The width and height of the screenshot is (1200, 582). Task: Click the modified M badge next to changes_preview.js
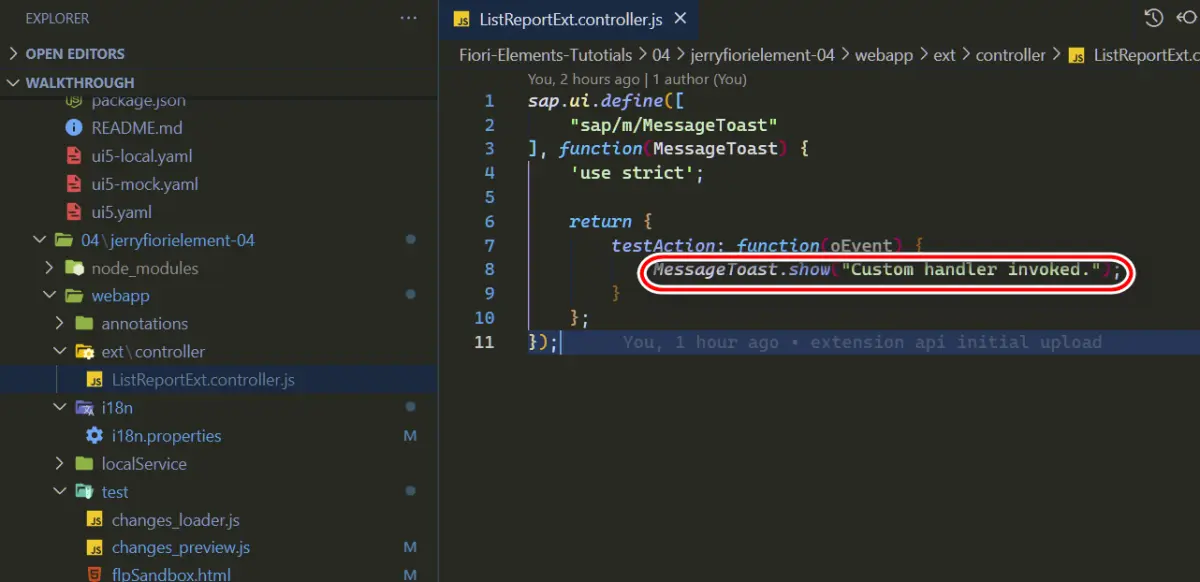pyautogui.click(x=410, y=548)
